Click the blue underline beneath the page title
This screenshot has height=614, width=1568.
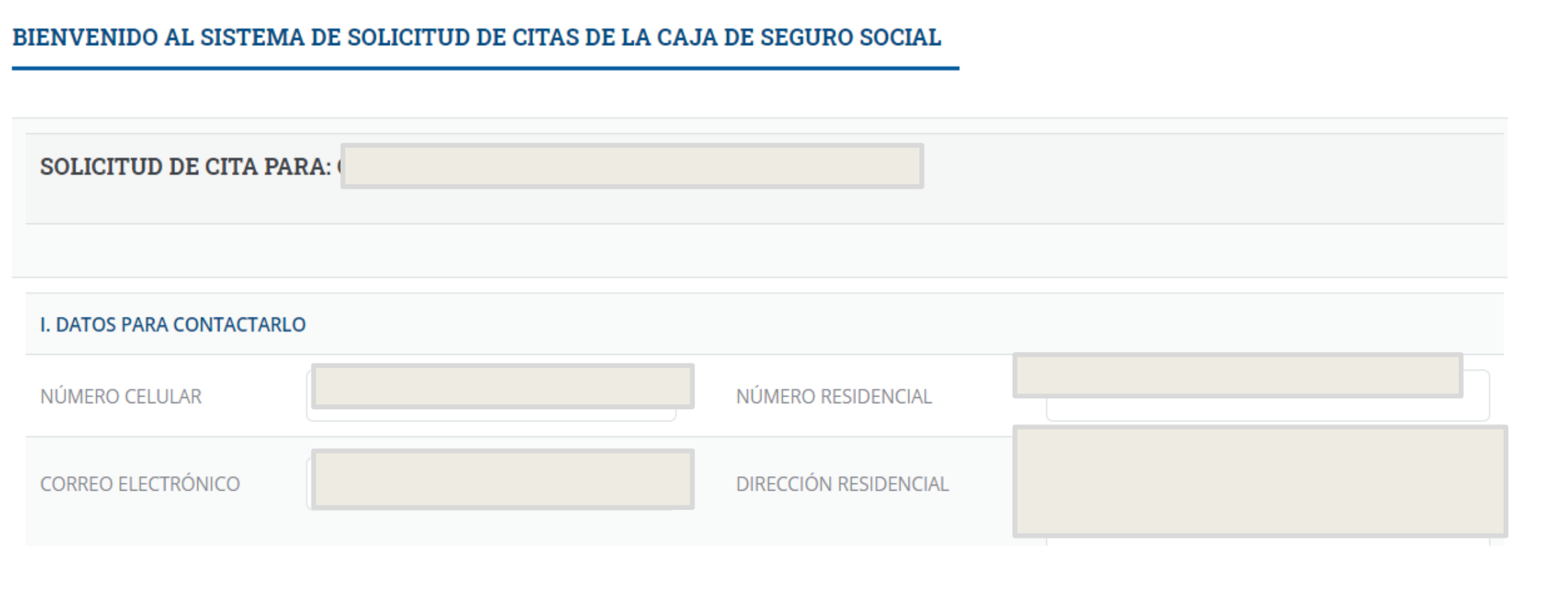point(485,68)
